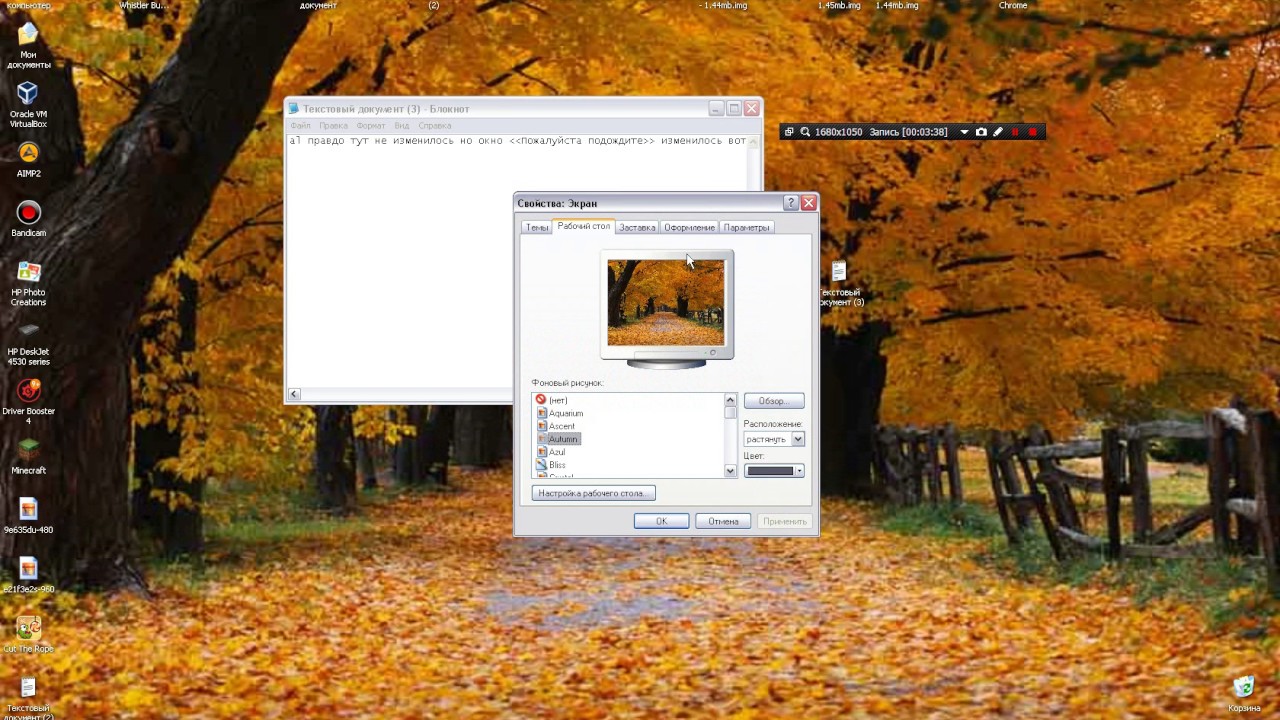Select Текстовый документ (3) desktop file icon
The height and width of the screenshot is (720, 1280).
click(x=840, y=284)
